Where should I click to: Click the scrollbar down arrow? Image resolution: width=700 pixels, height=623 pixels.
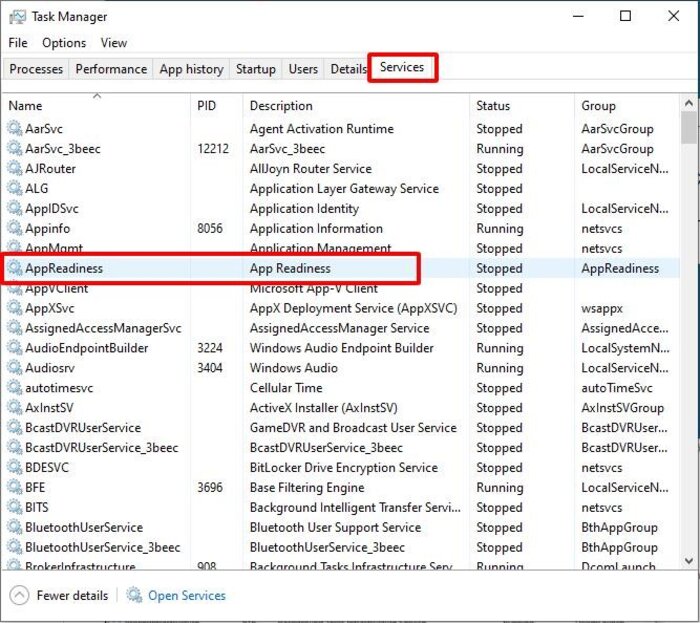[689, 561]
